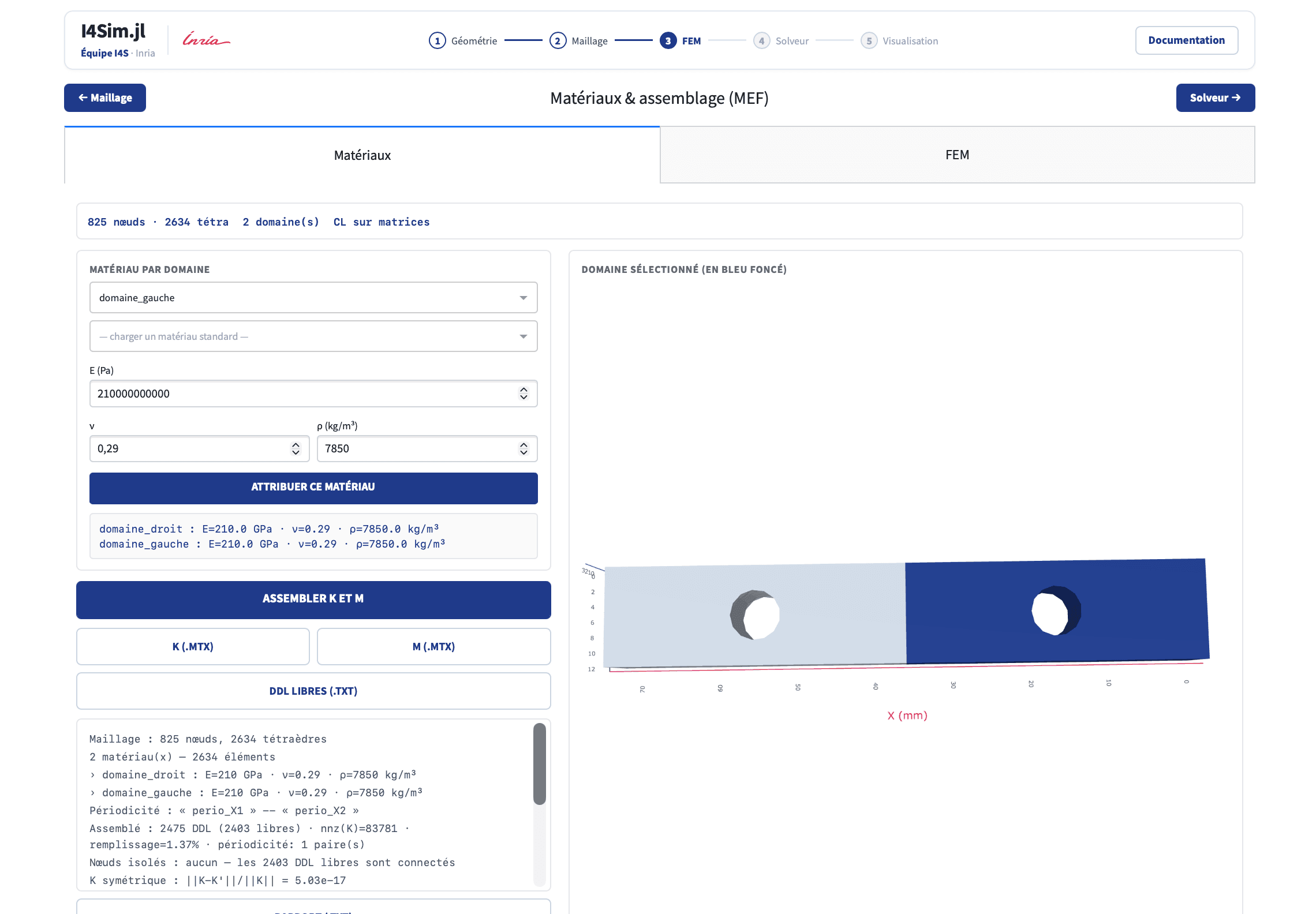This screenshot has width=1316, height=914.
Task: Click 'Domaine sélectionné (en bleu foncé)' heading
Action: (x=684, y=269)
